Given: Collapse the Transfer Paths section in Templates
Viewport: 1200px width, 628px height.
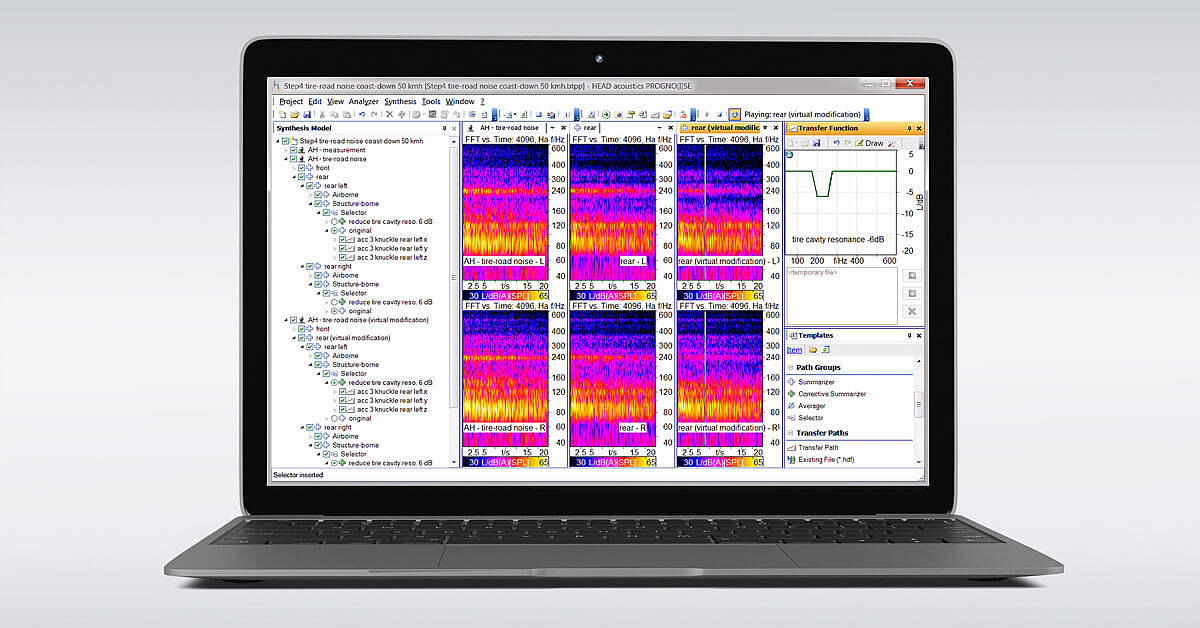Looking at the screenshot, I should 790,433.
